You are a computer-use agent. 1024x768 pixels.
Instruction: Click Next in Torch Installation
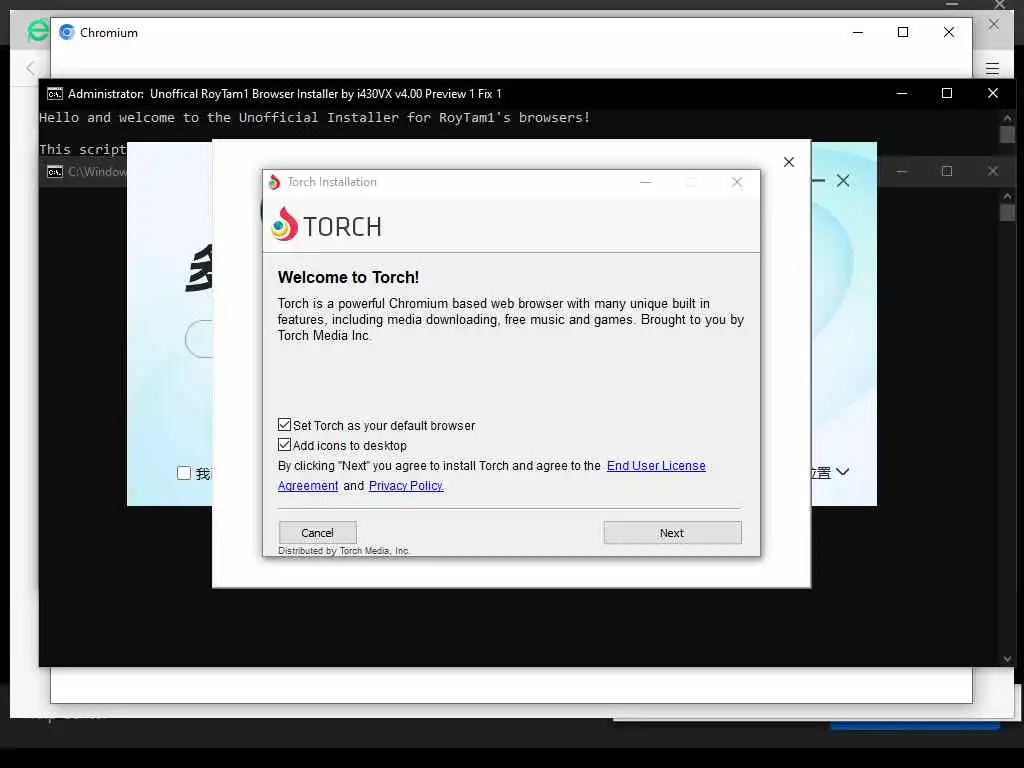click(672, 533)
